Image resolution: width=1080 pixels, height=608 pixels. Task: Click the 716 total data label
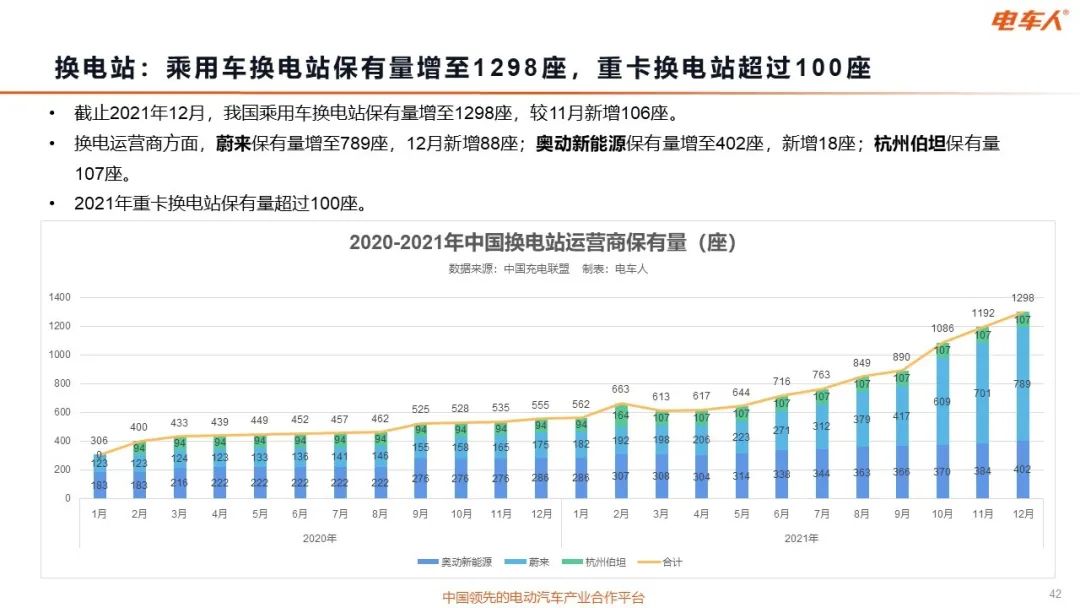pyautogui.click(x=781, y=381)
